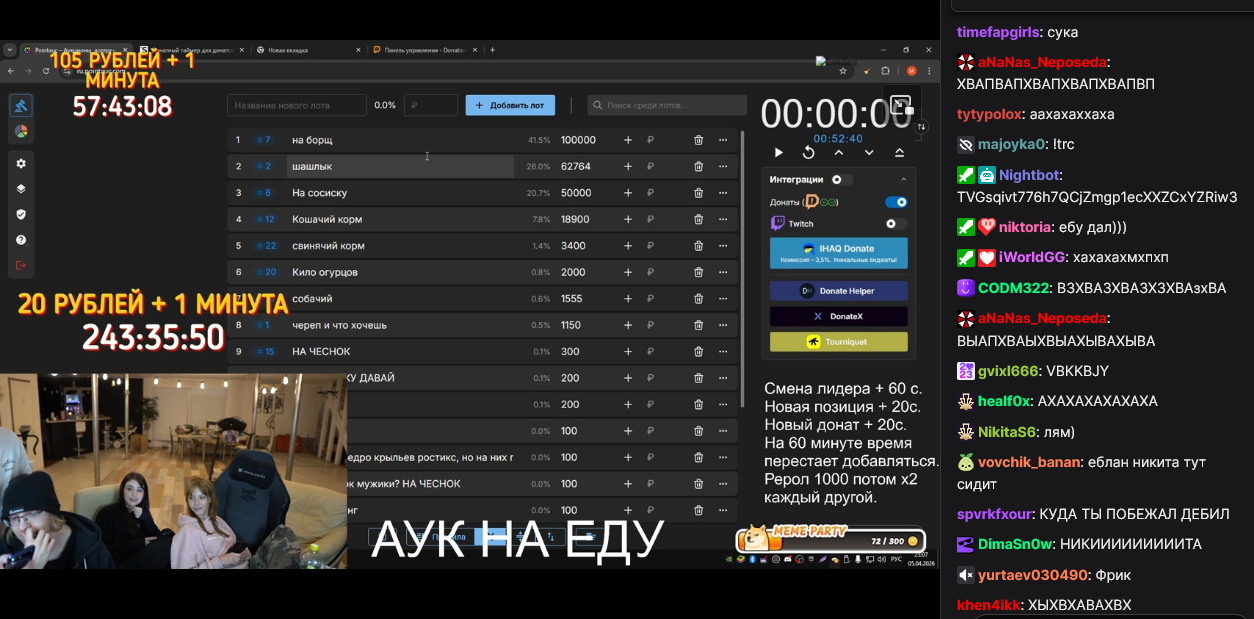Open the pie chart wheel icon in sidebar

click(21, 131)
